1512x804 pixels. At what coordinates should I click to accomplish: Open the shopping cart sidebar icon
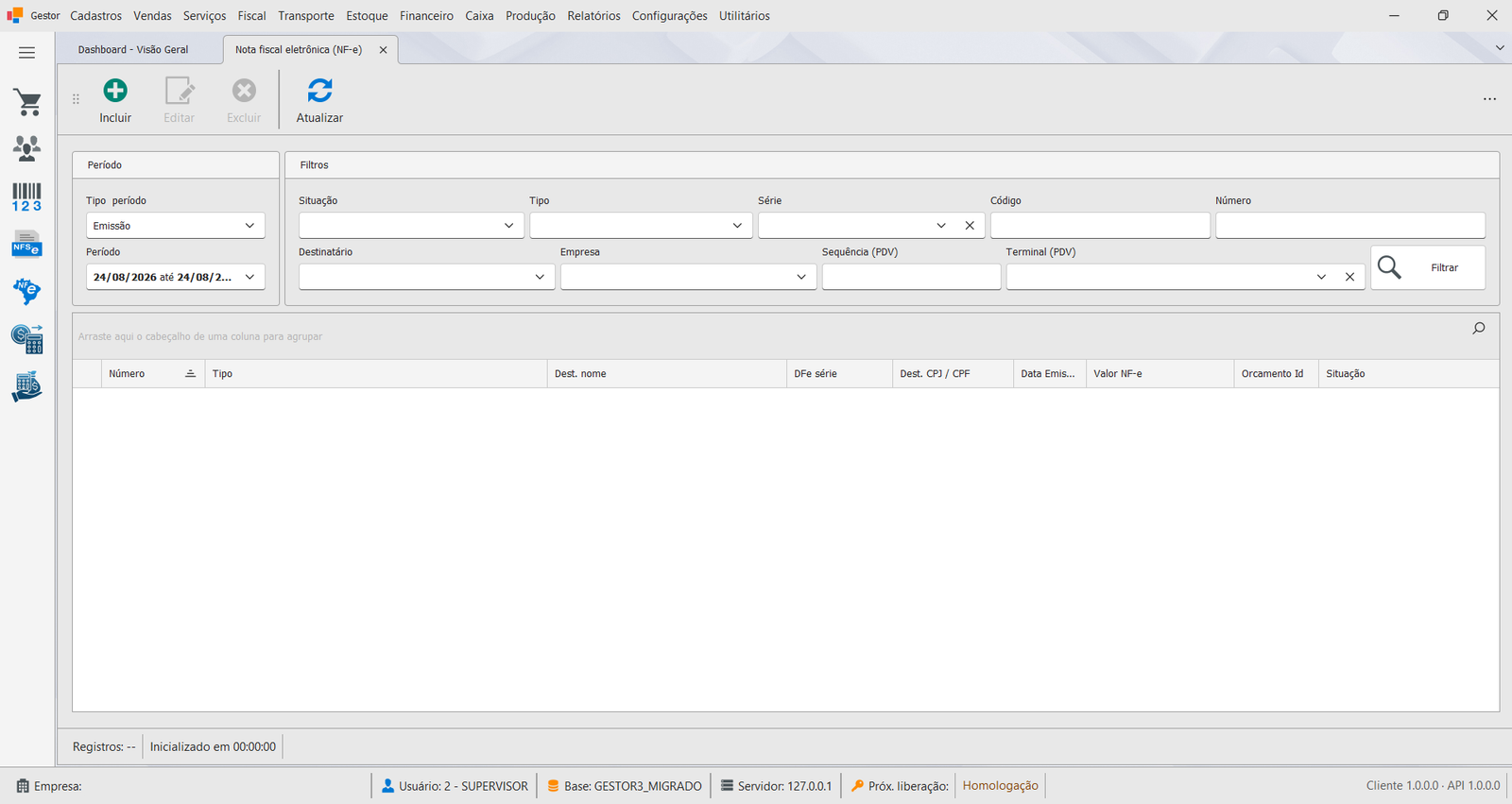[27, 102]
